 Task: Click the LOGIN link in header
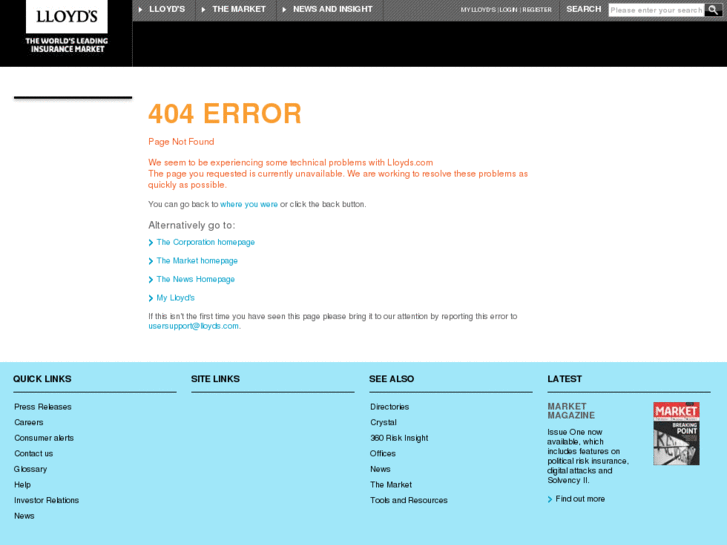(x=509, y=10)
